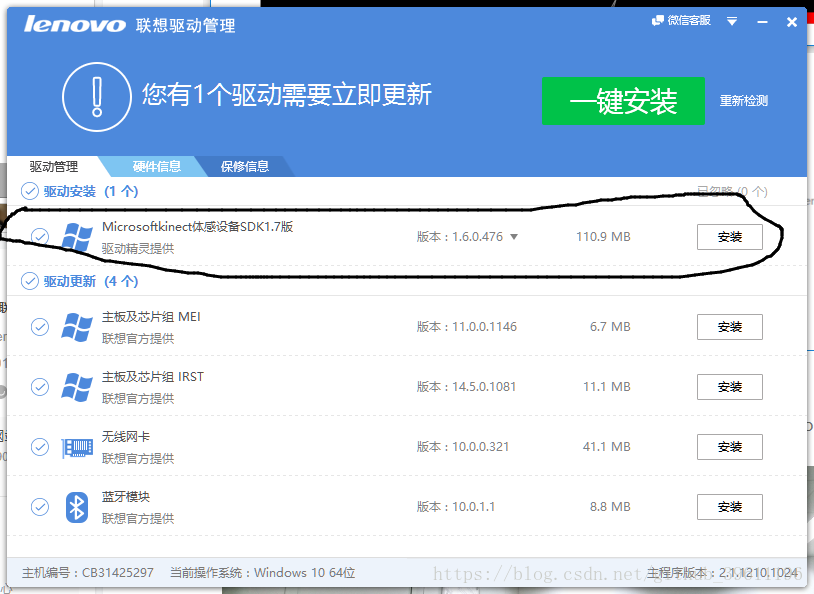
Task: Install the 蓝牙模块 driver
Action: 729,507
